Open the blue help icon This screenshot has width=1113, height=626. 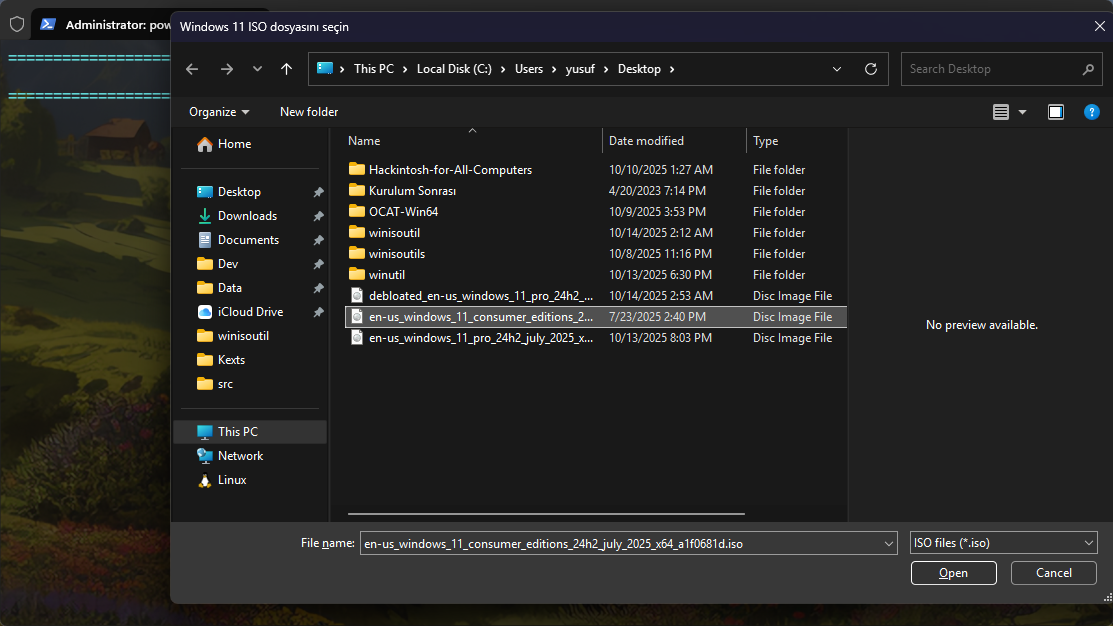tap(1092, 112)
